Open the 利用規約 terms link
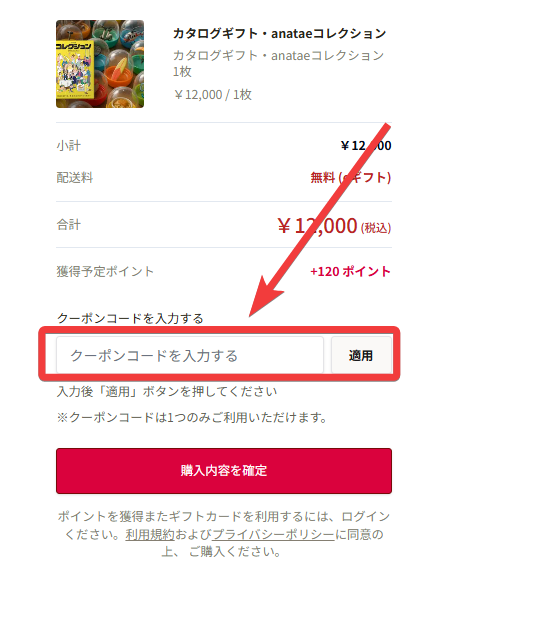The image size is (537, 617). coord(150,534)
